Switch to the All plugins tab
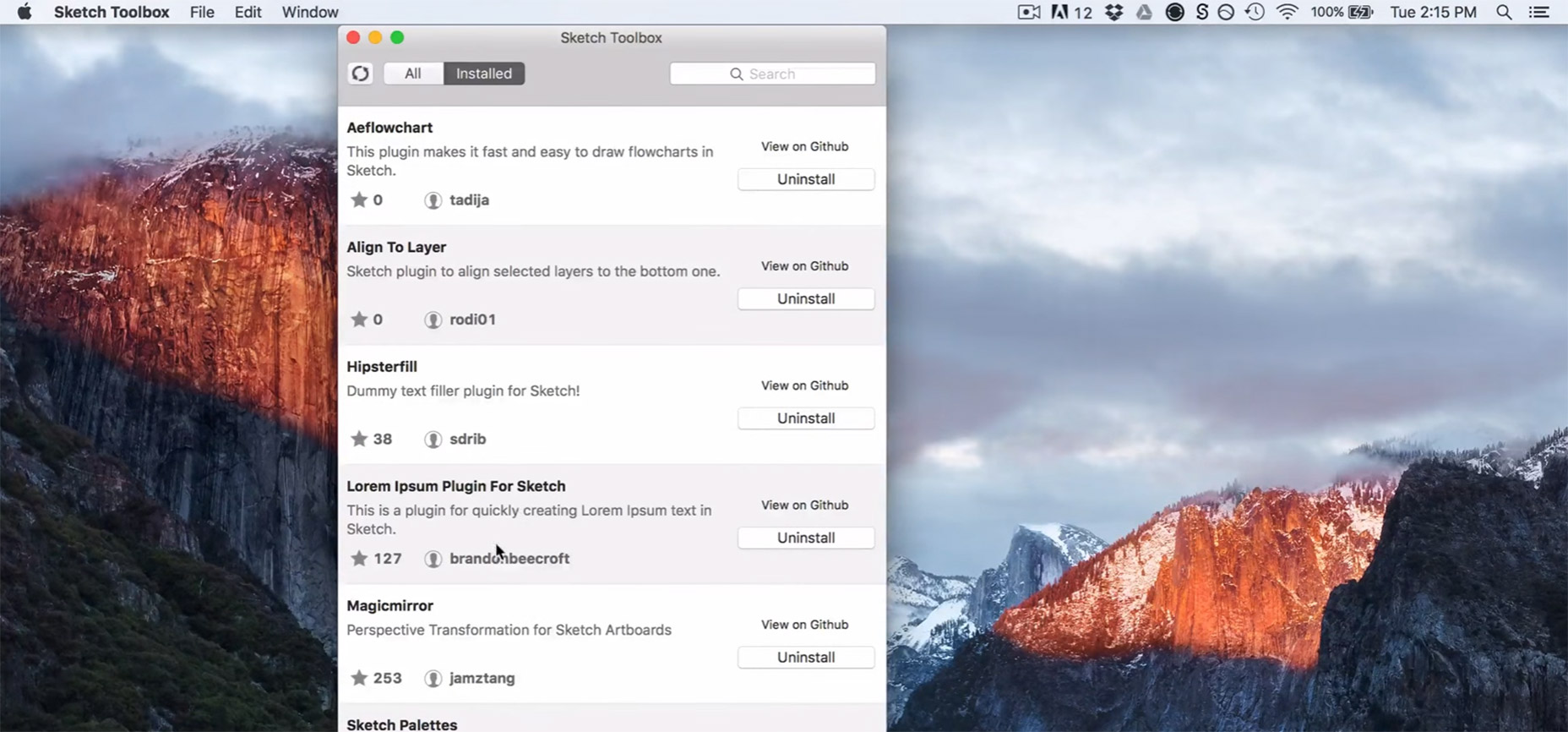This screenshot has width=1568, height=732. [x=412, y=74]
